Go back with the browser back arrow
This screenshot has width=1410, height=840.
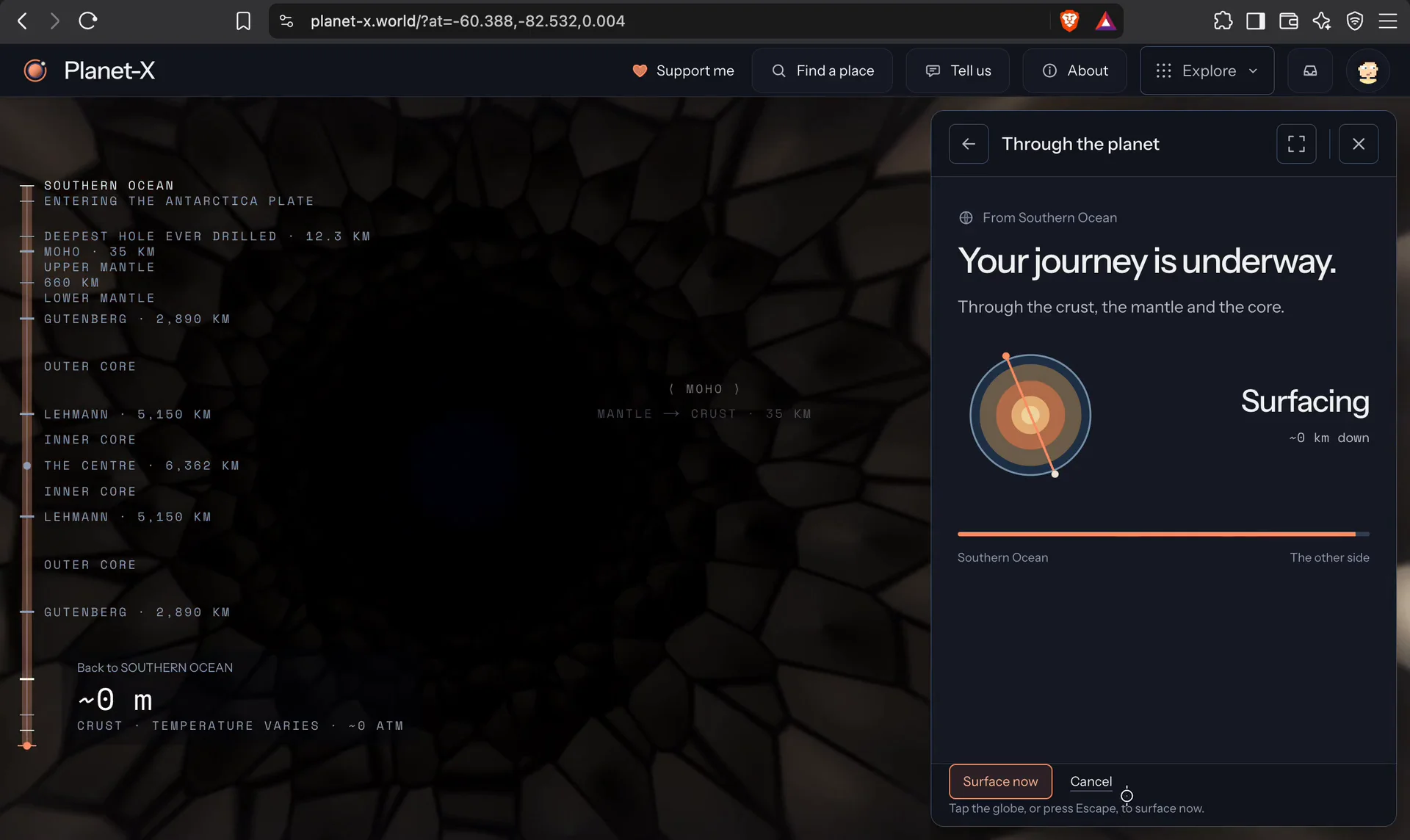pyautogui.click(x=23, y=21)
